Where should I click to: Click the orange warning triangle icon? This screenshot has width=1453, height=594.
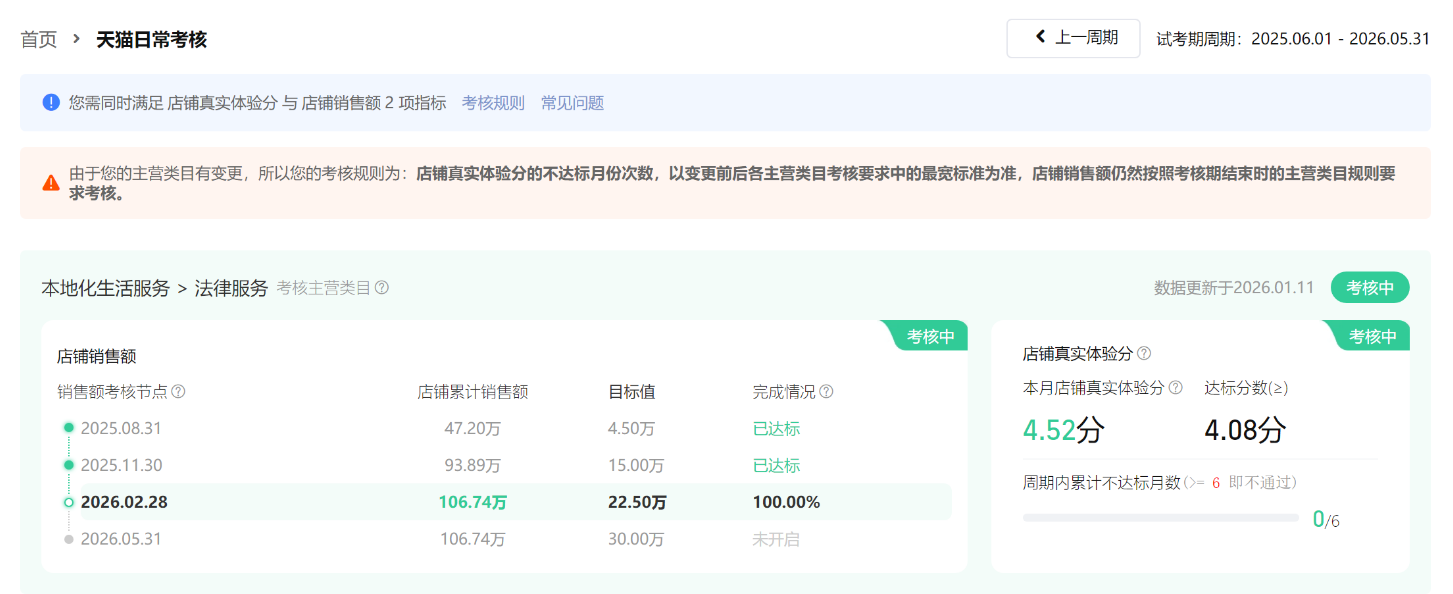[51, 183]
